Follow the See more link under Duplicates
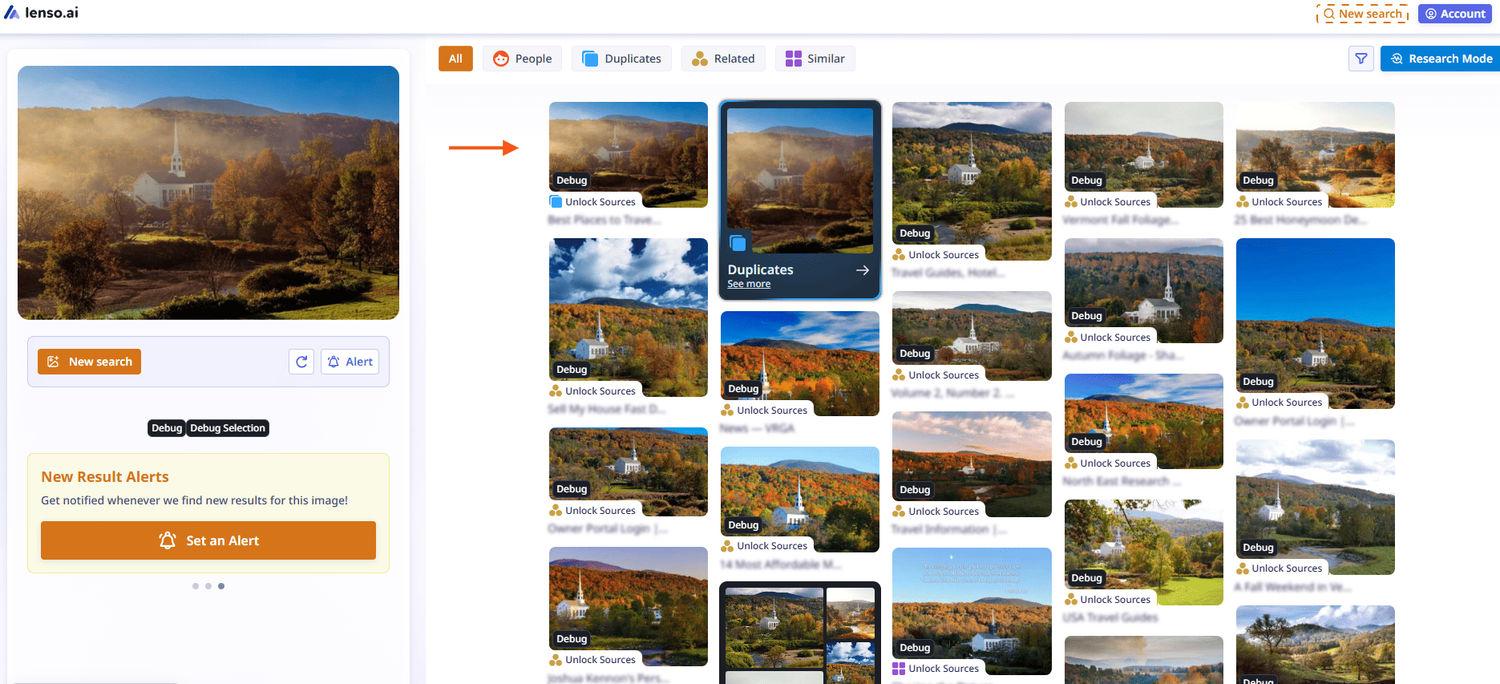The height and width of the screenshot is (684, 1500). [749, 284]
